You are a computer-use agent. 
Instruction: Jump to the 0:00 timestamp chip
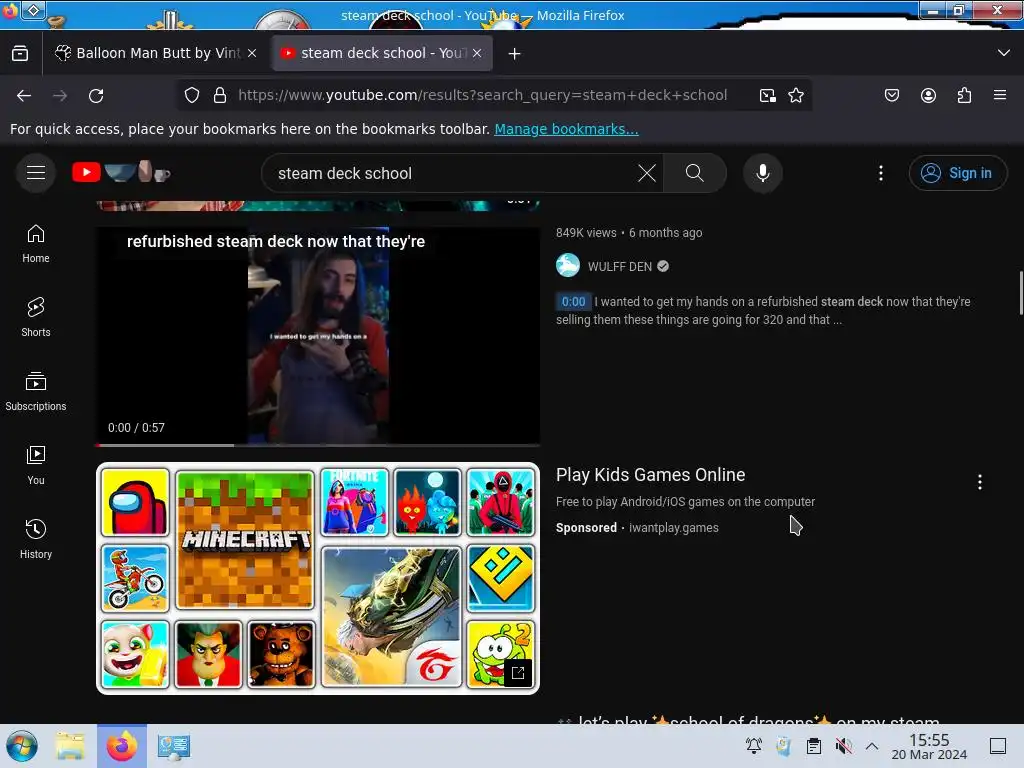click(573, 302)
